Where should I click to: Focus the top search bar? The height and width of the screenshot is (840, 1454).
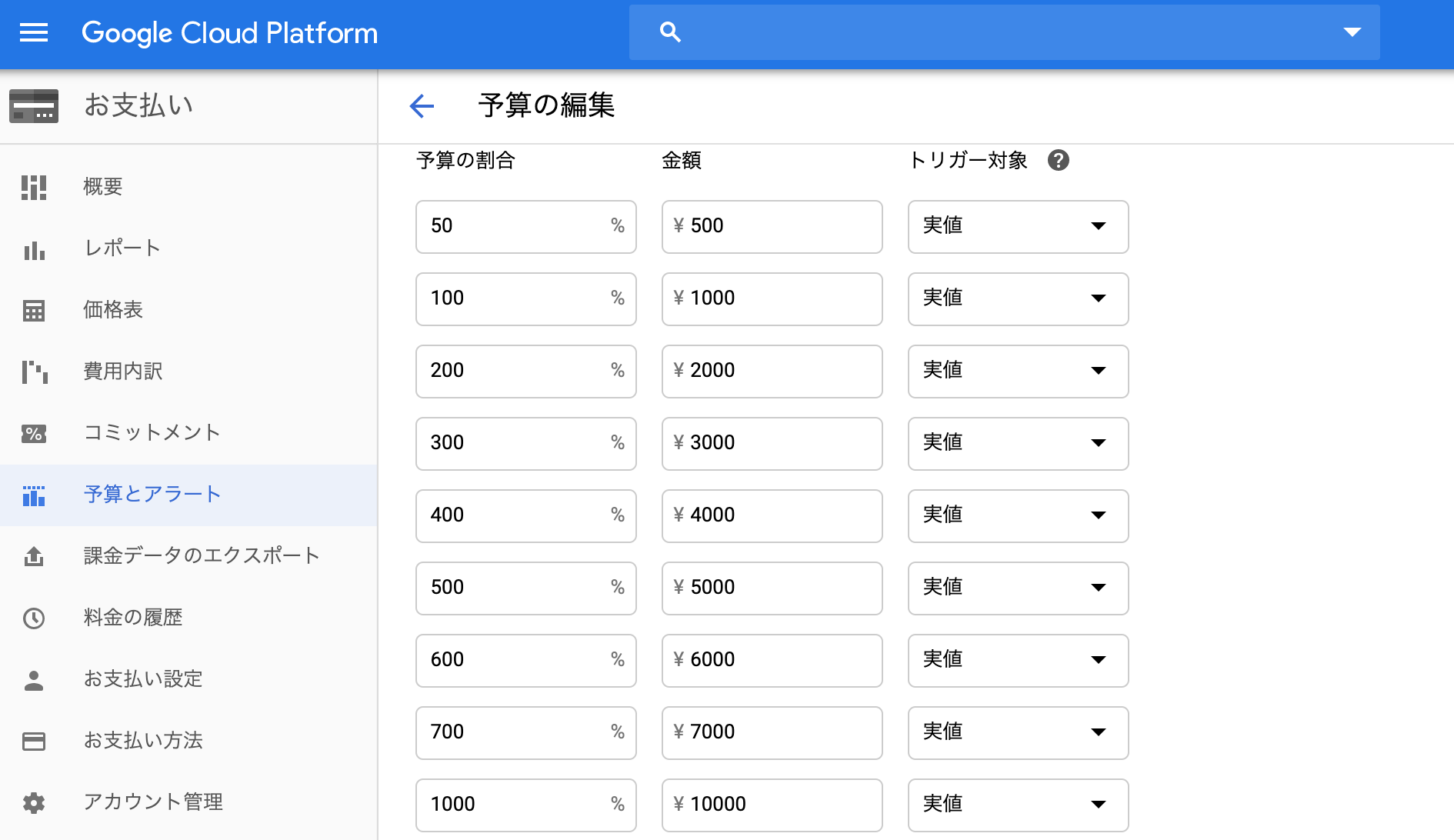1004,32
